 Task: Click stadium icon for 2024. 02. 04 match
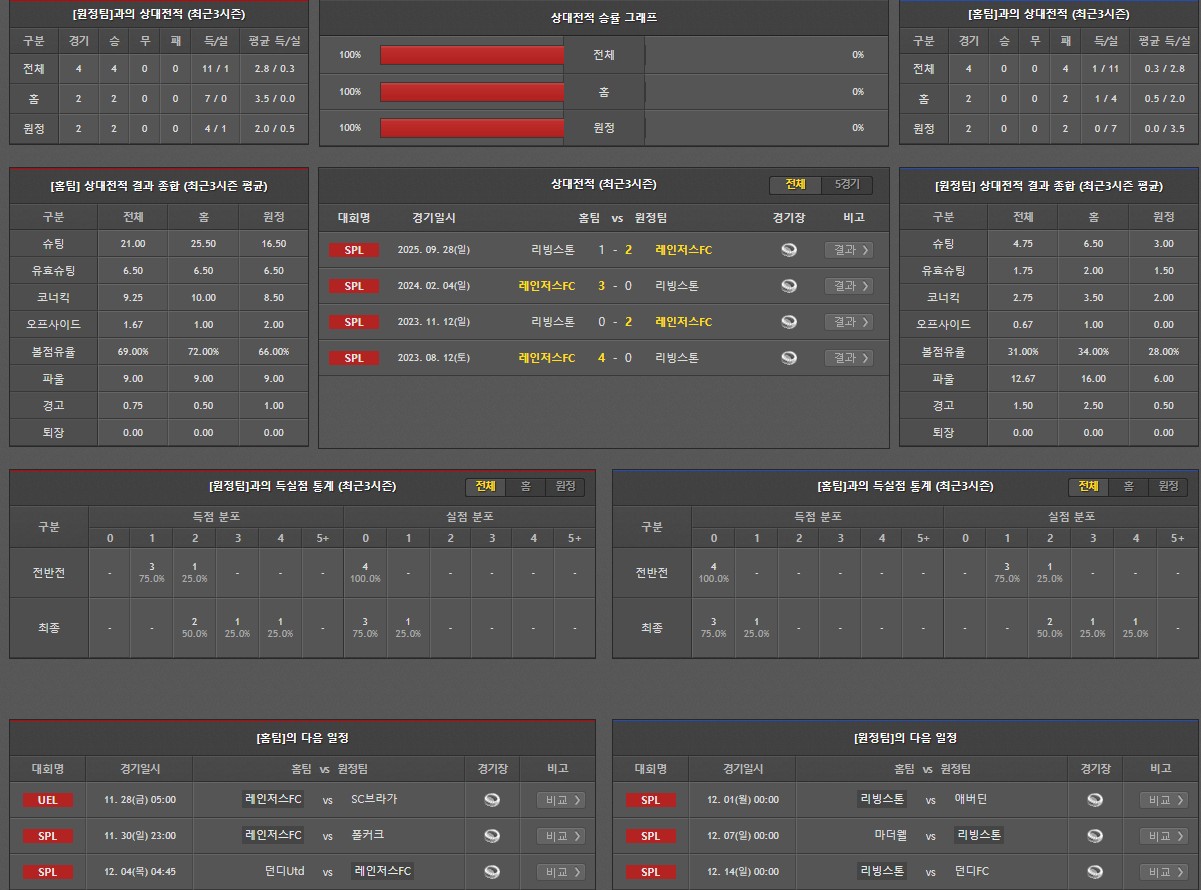pyautogui.click(x=789, y=286)
